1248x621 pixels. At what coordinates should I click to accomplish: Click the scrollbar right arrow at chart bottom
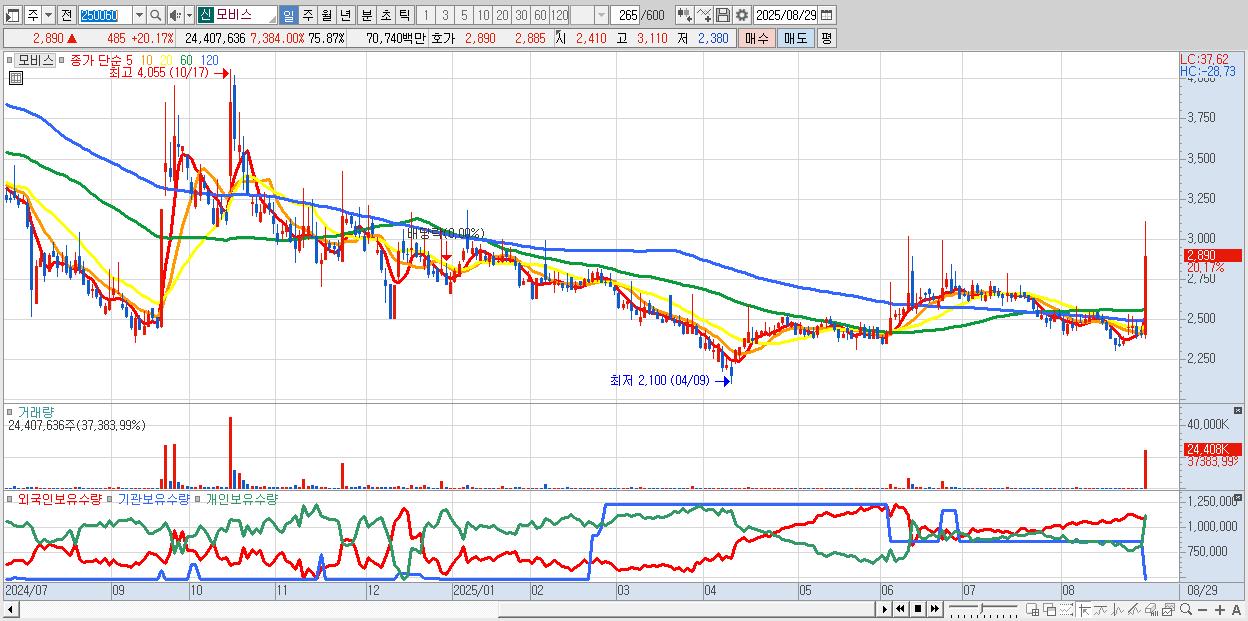tap(885, 610)
